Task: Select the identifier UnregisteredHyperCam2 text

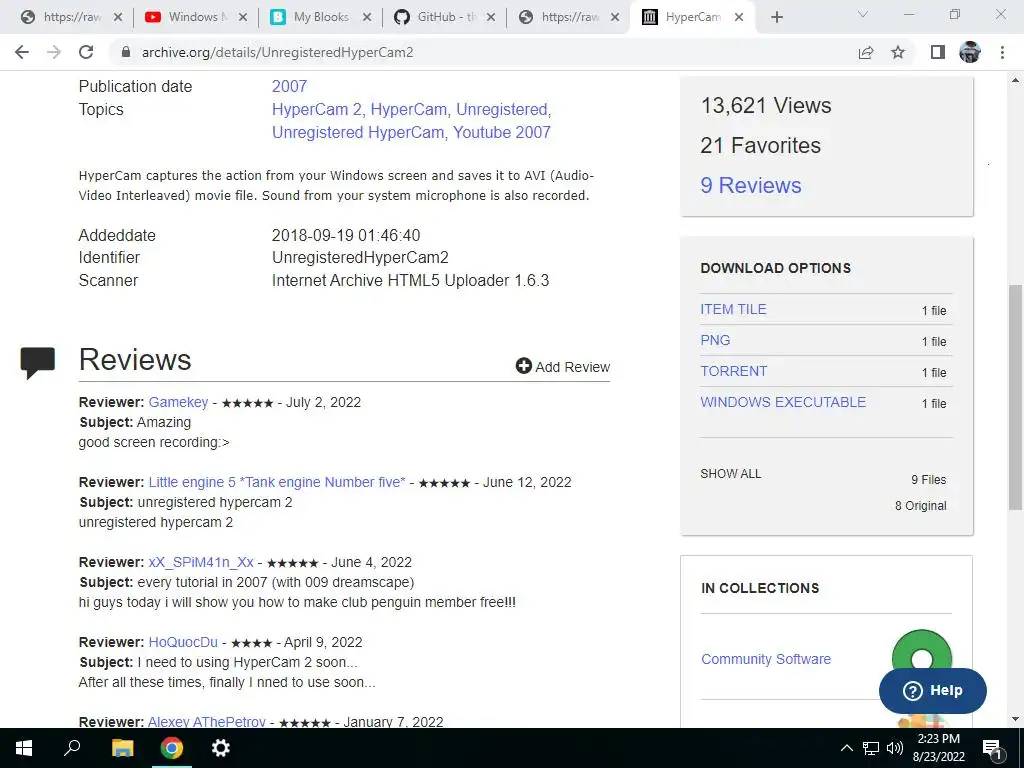Action: (x=360, y=257)
